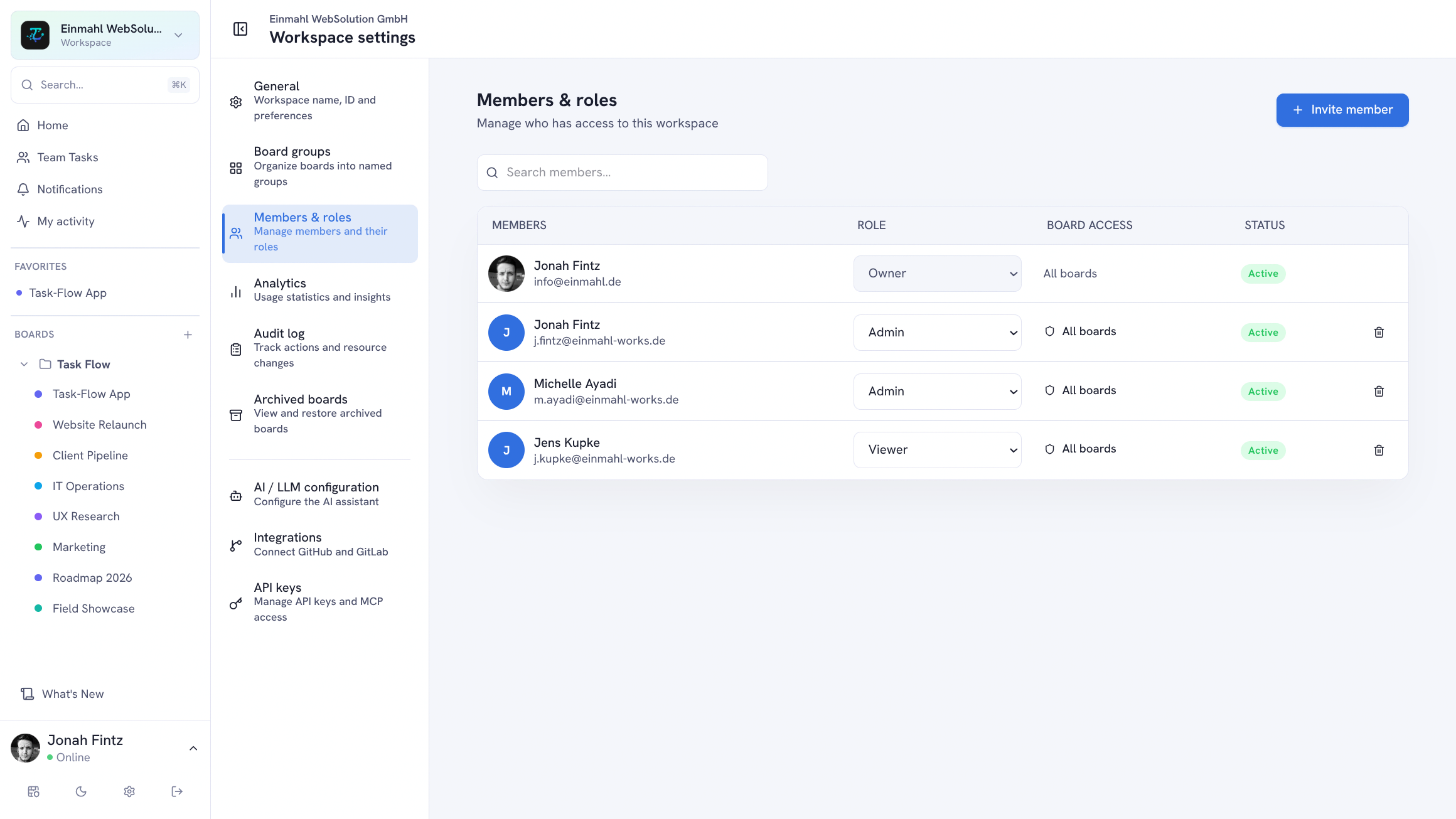This screenshot has width=1456, height=819.
Task: Click the Einmahl workspace logo icon
Action: point(35,35)
